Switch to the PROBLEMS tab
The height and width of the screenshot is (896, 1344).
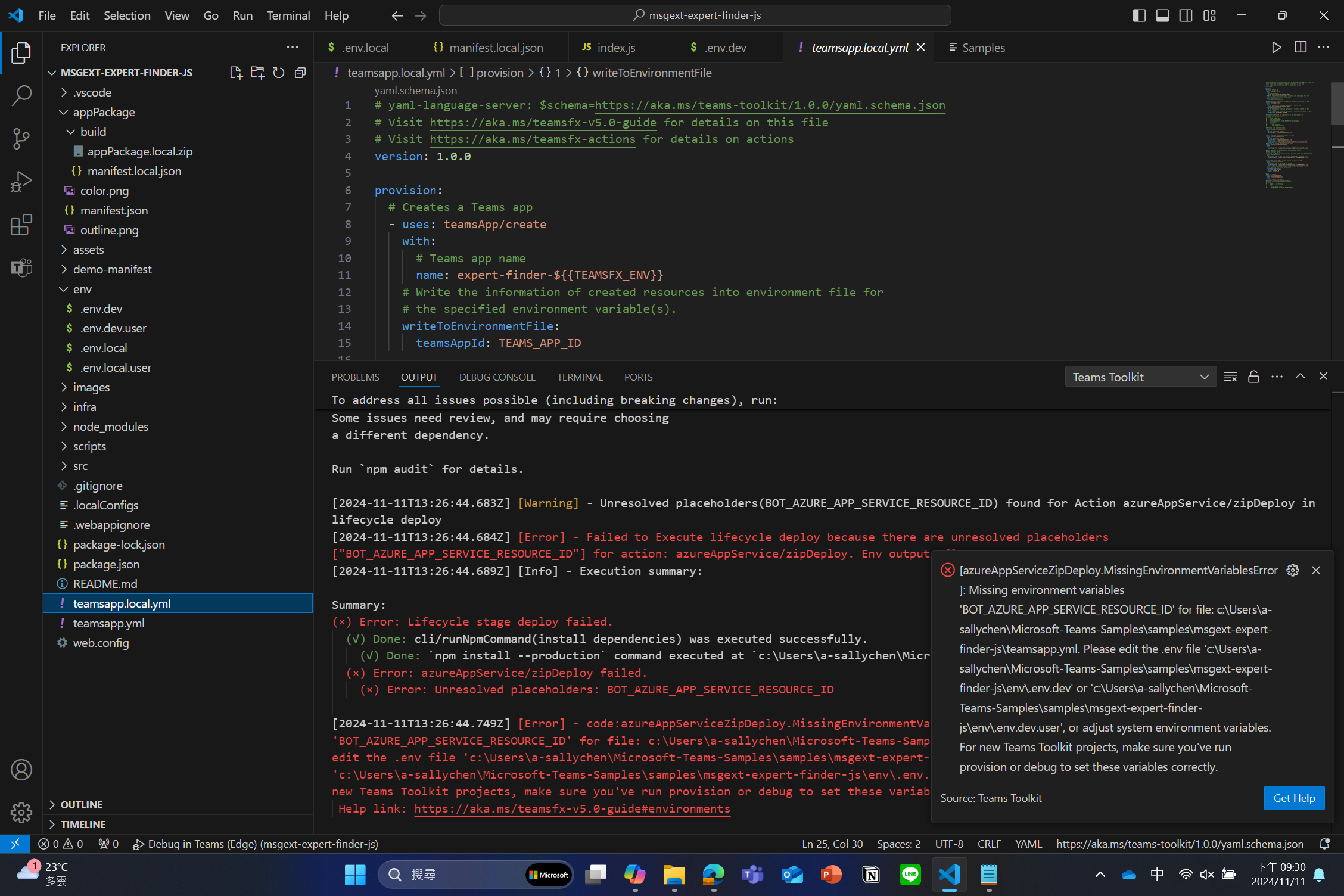(x=355, y=377)
